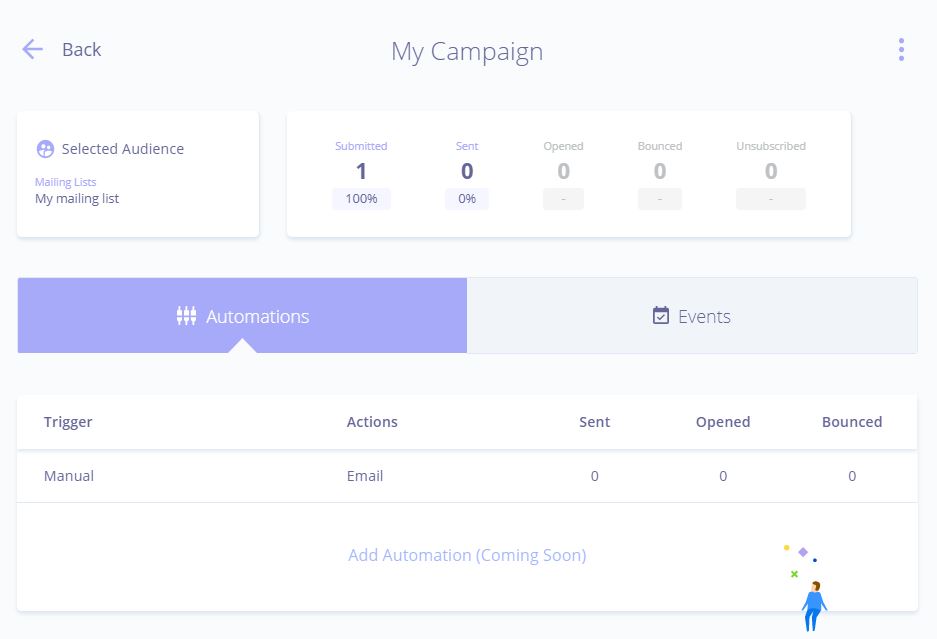937x639 pixels.
Task: Click the Selected Audience people icon
Action: click(45, 149)
